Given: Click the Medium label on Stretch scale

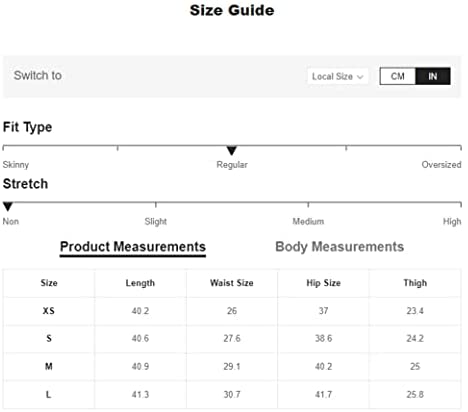Looking at the screenshot, I should click(x=308, y=221).
